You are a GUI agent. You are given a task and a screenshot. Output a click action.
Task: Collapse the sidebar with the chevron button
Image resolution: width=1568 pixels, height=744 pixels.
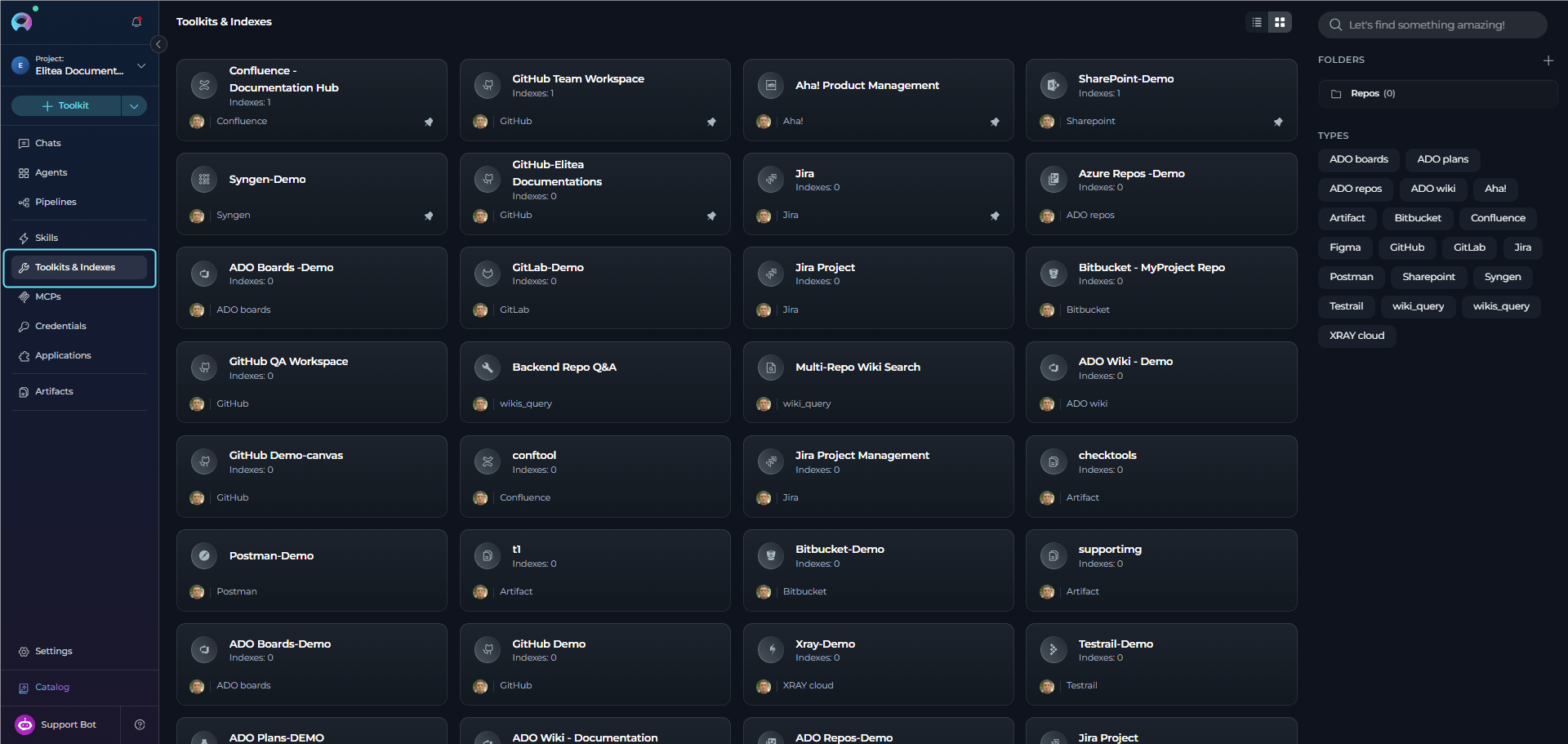point(159,44)
